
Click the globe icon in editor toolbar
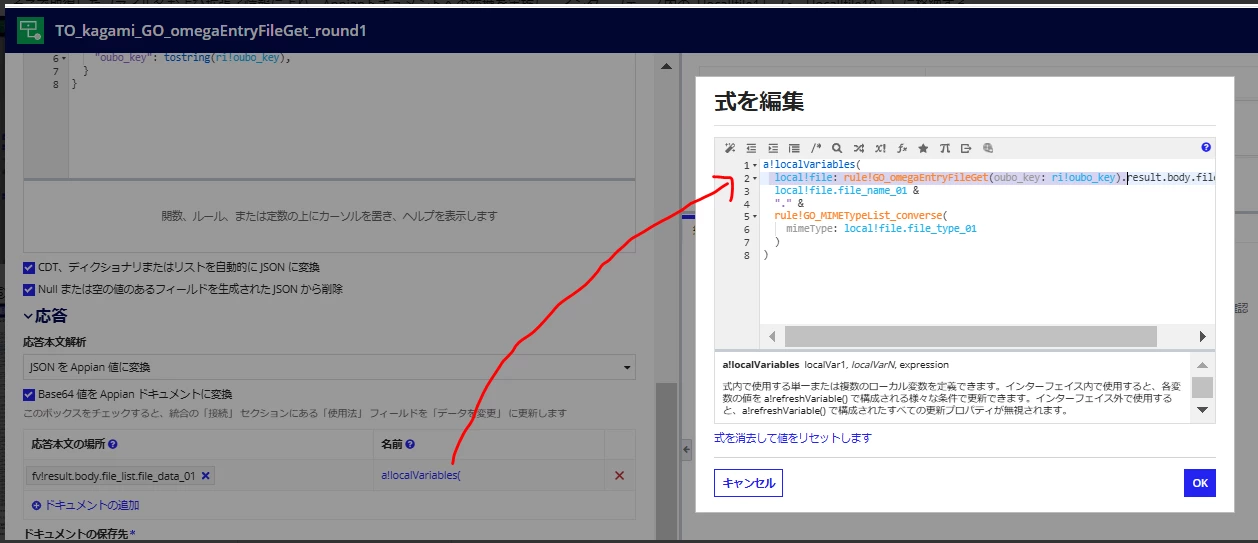pyautogui.click(x=987, y=148)
